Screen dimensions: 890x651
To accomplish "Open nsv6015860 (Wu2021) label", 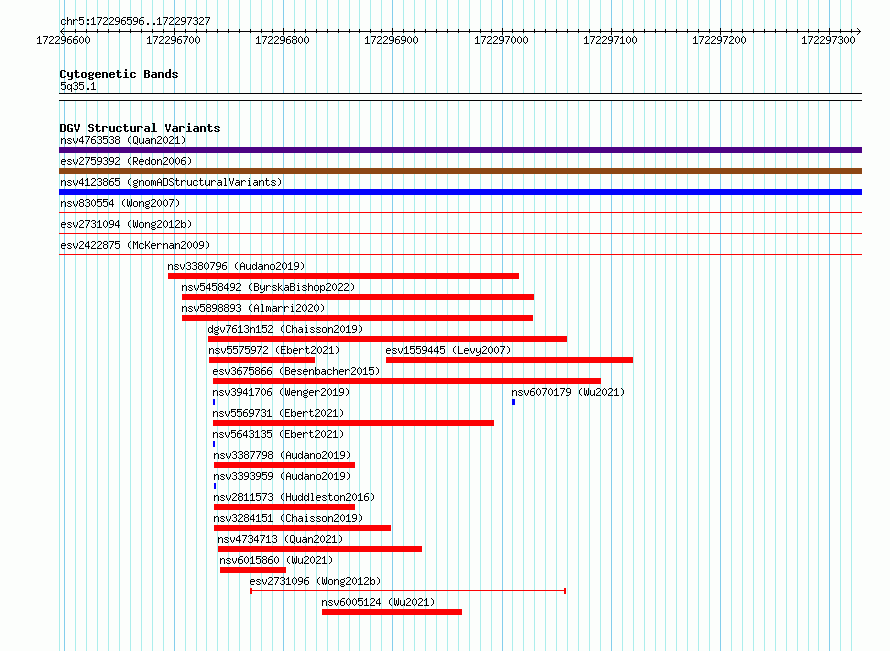I will pos(276,560).
